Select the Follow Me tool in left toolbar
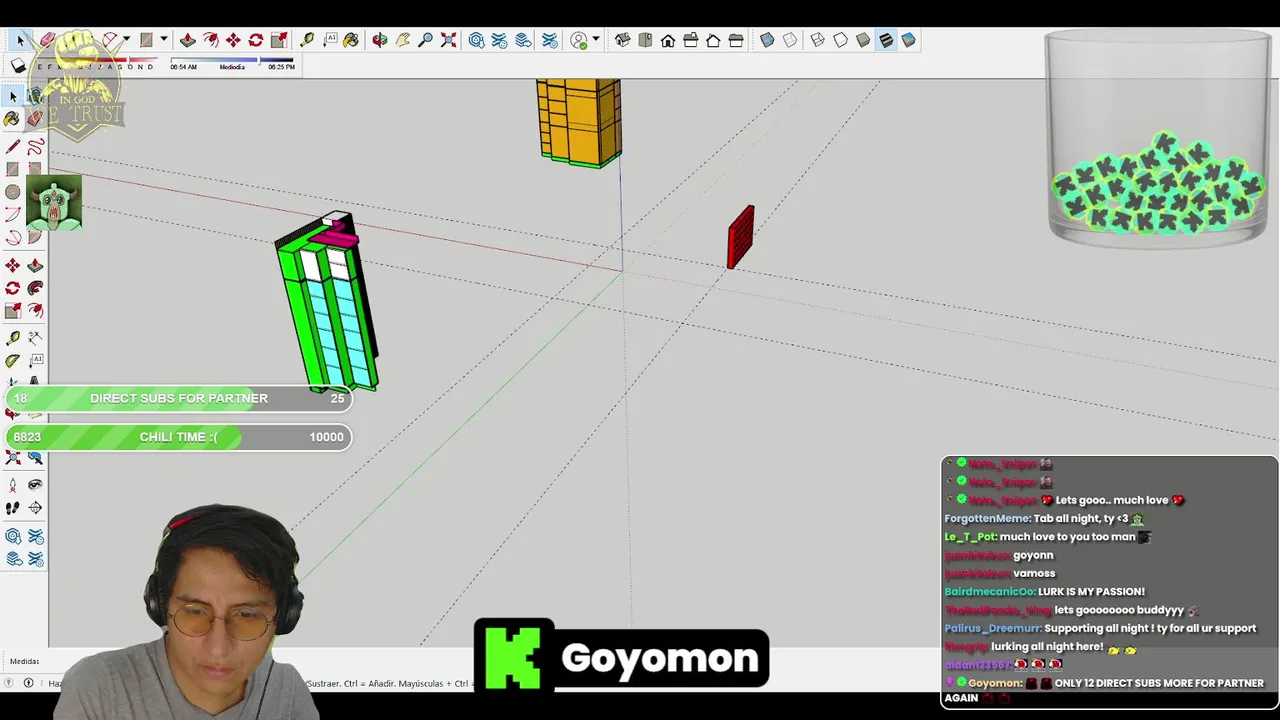The height and width of the screenshot is (720, 1280). tap(35, 288)
